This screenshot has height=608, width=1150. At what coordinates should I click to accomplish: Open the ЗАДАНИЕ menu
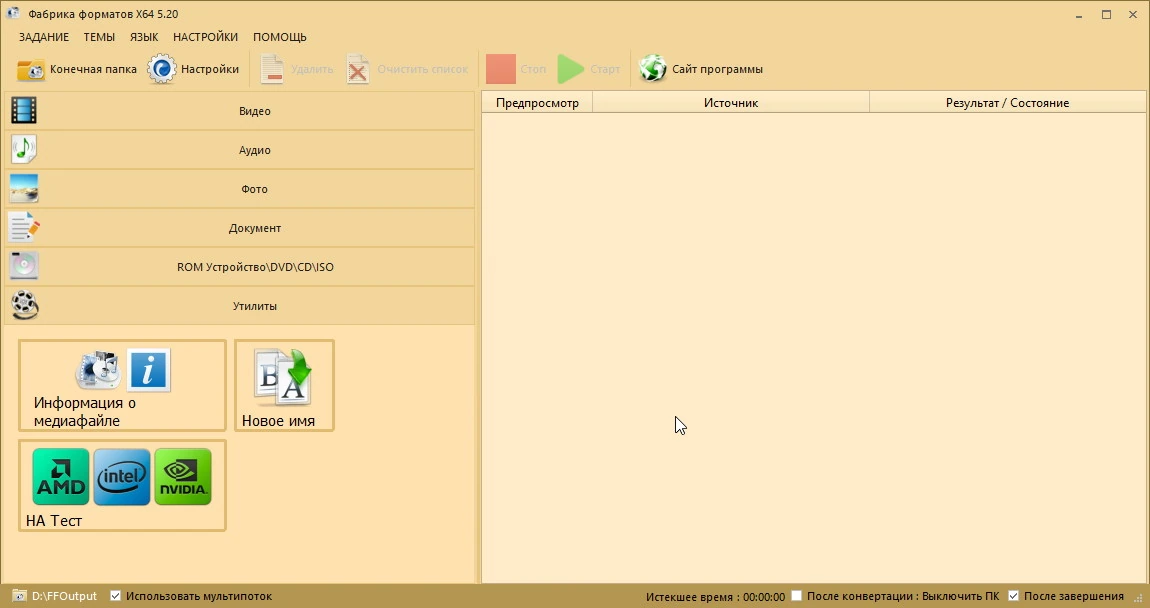44,37
